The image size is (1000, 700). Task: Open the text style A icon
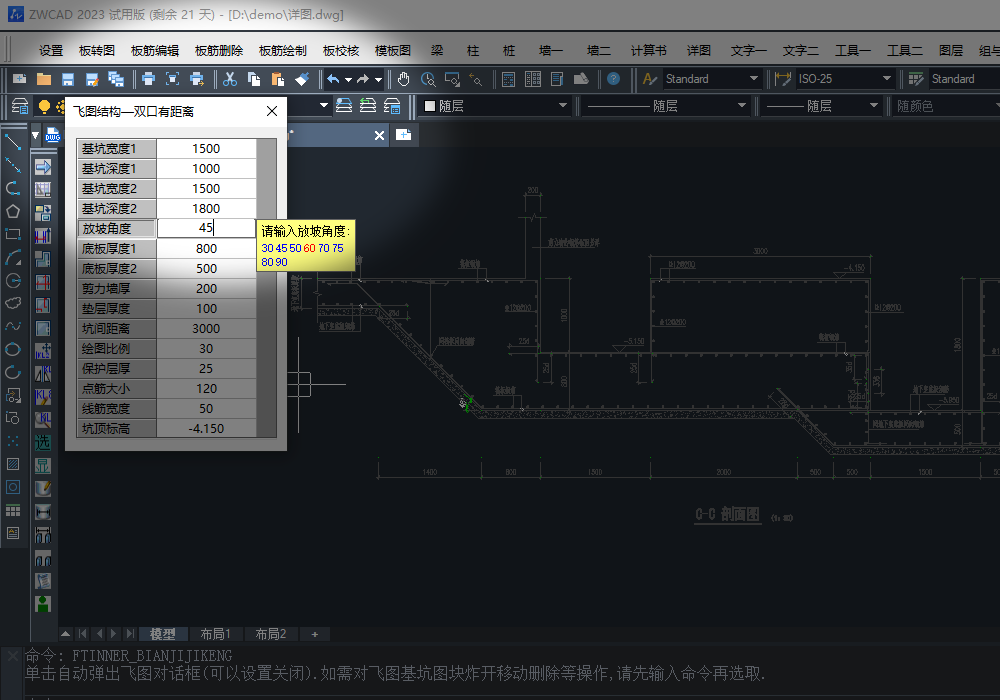[650, 79]
